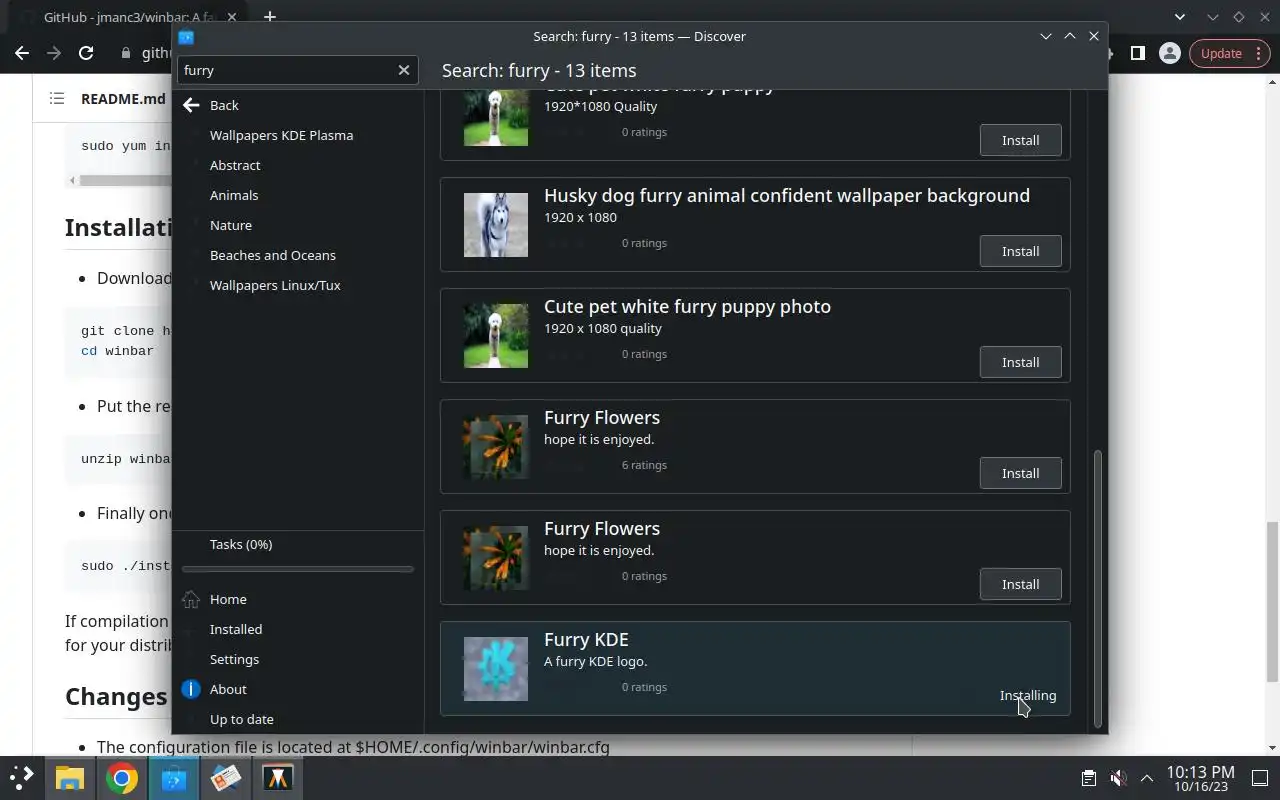
Task: Open README.md outline list icon
Action: coord(57,98)
